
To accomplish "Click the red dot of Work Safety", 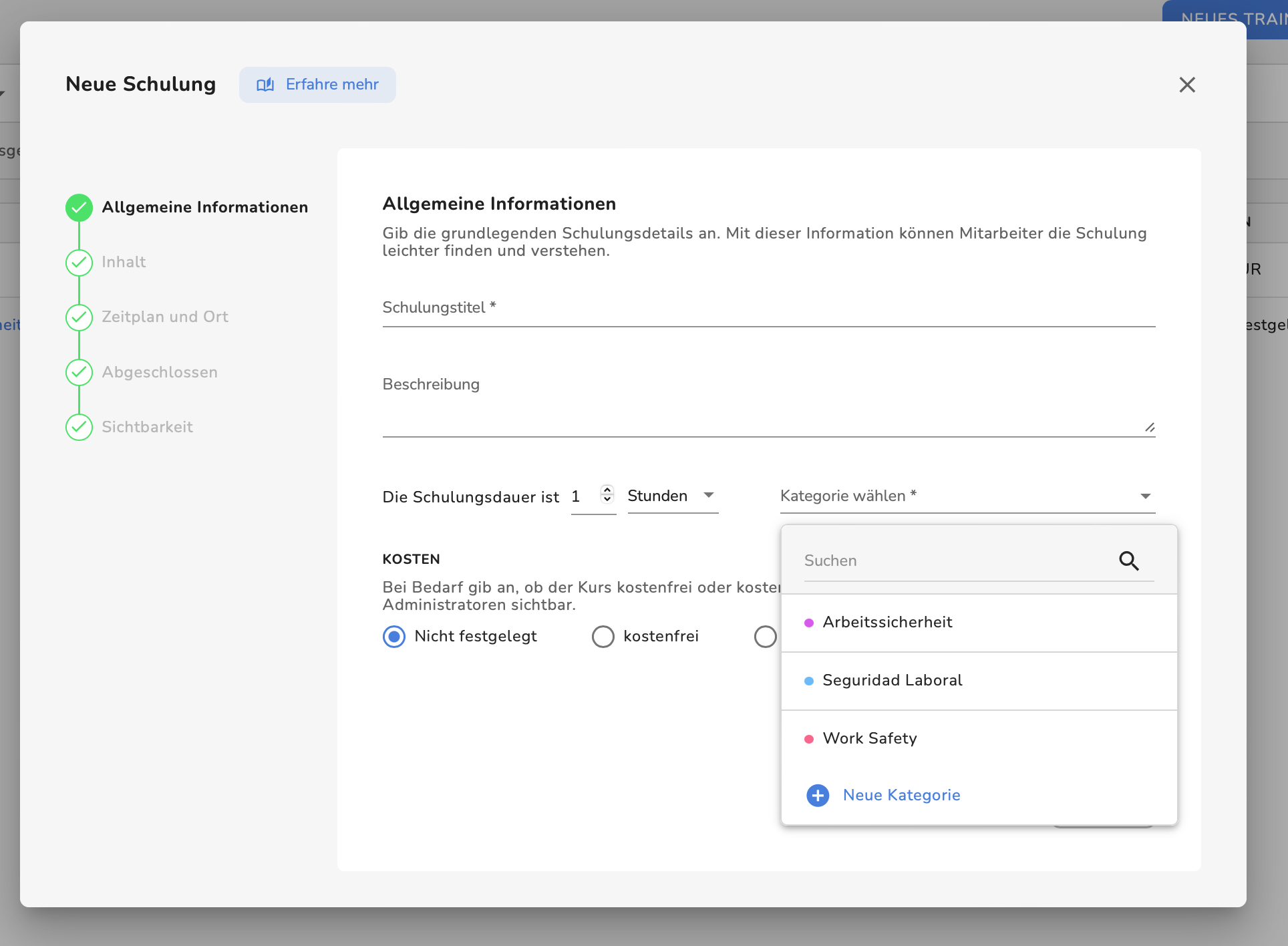I will click(809, 739).
